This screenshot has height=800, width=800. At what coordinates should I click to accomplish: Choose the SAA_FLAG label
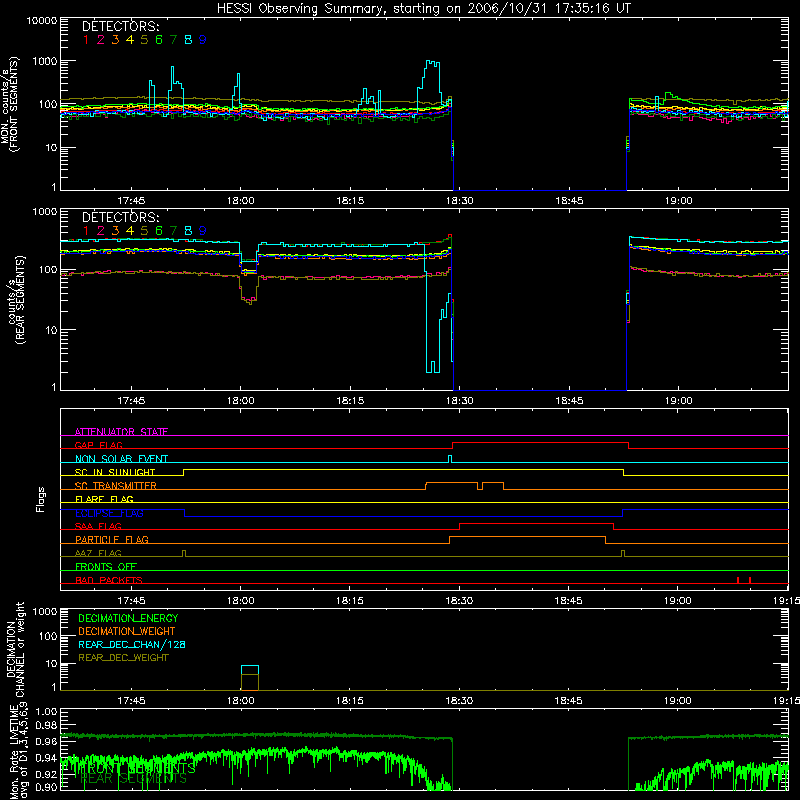click(98, 526)
